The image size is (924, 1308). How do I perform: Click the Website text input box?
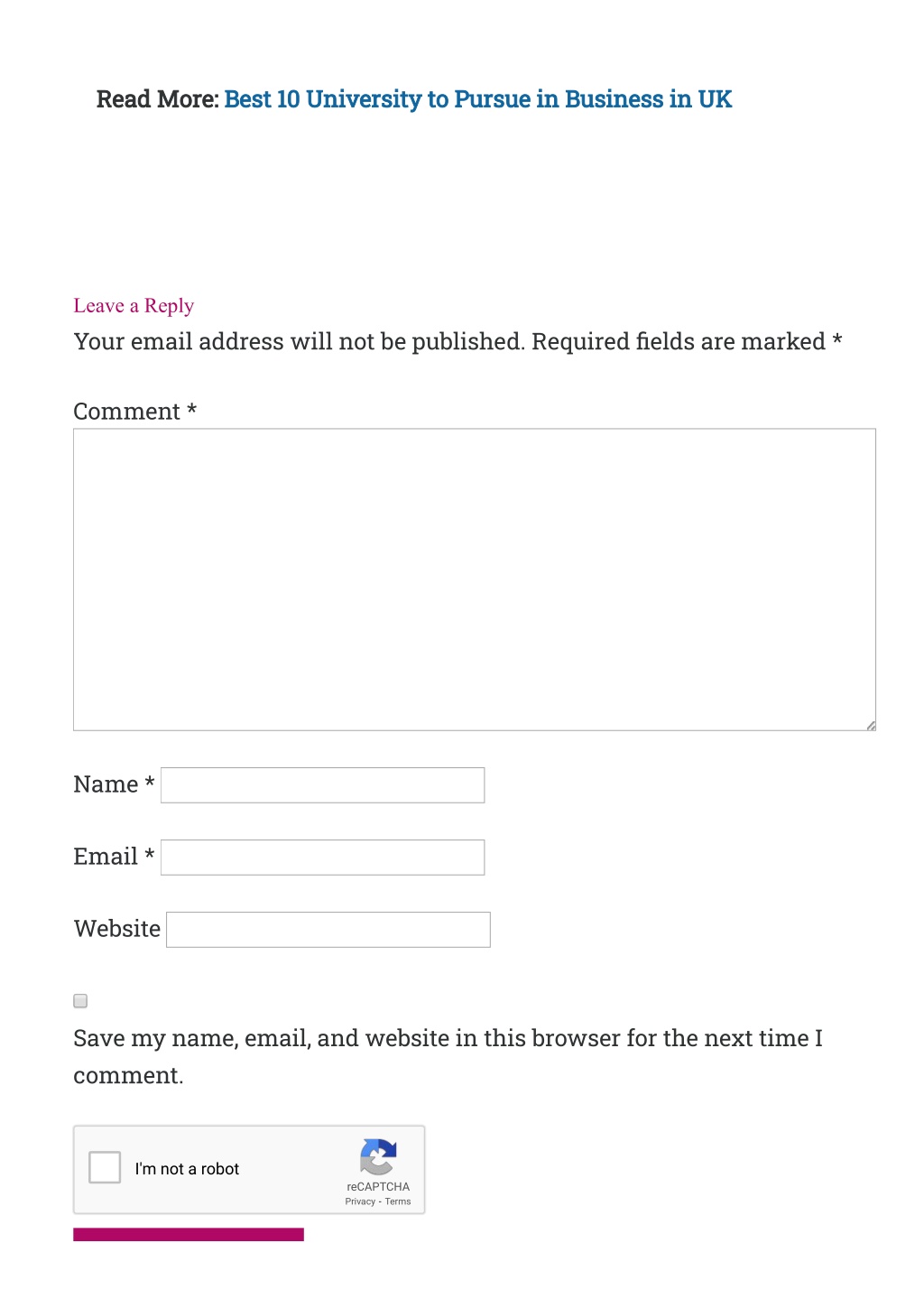[328, 930]
